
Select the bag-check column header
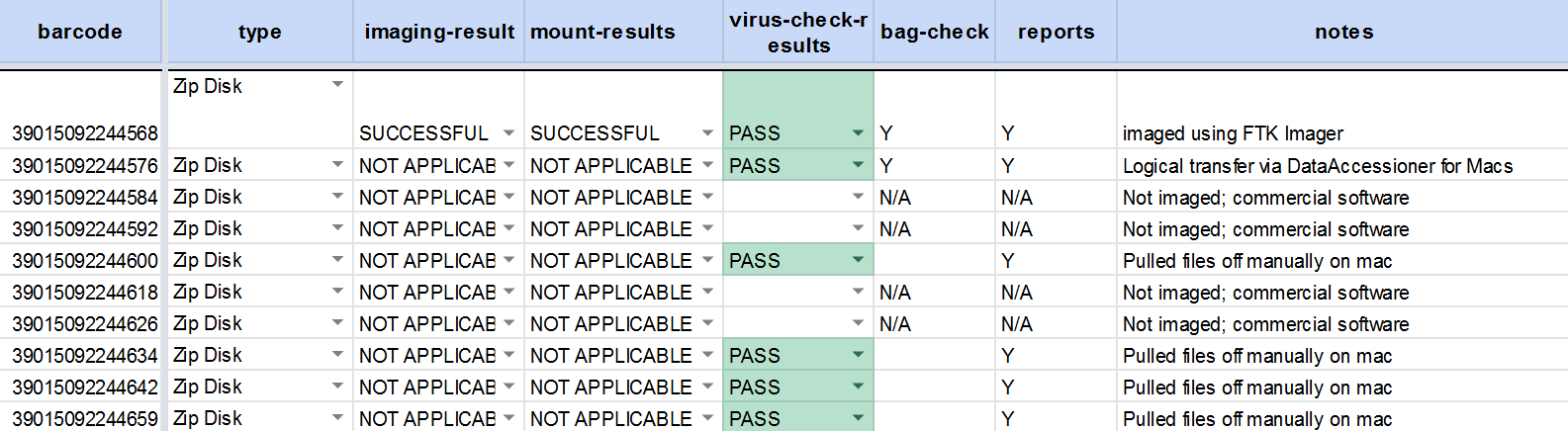pos(935,32)
